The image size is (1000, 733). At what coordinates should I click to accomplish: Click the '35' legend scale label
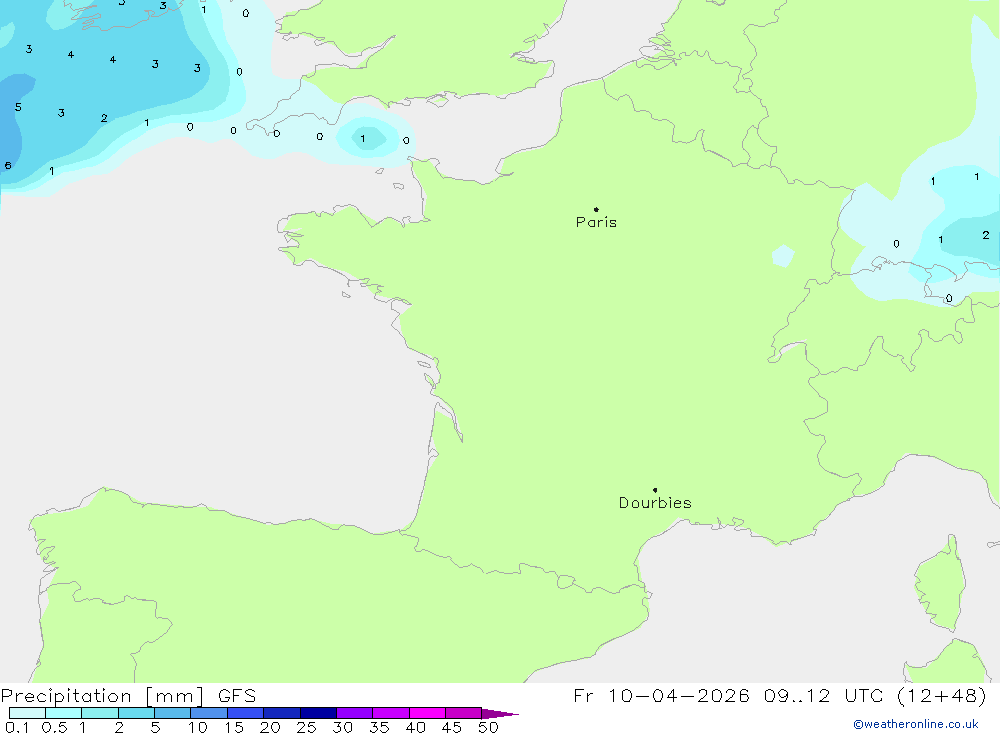click(x=379, y=727)
